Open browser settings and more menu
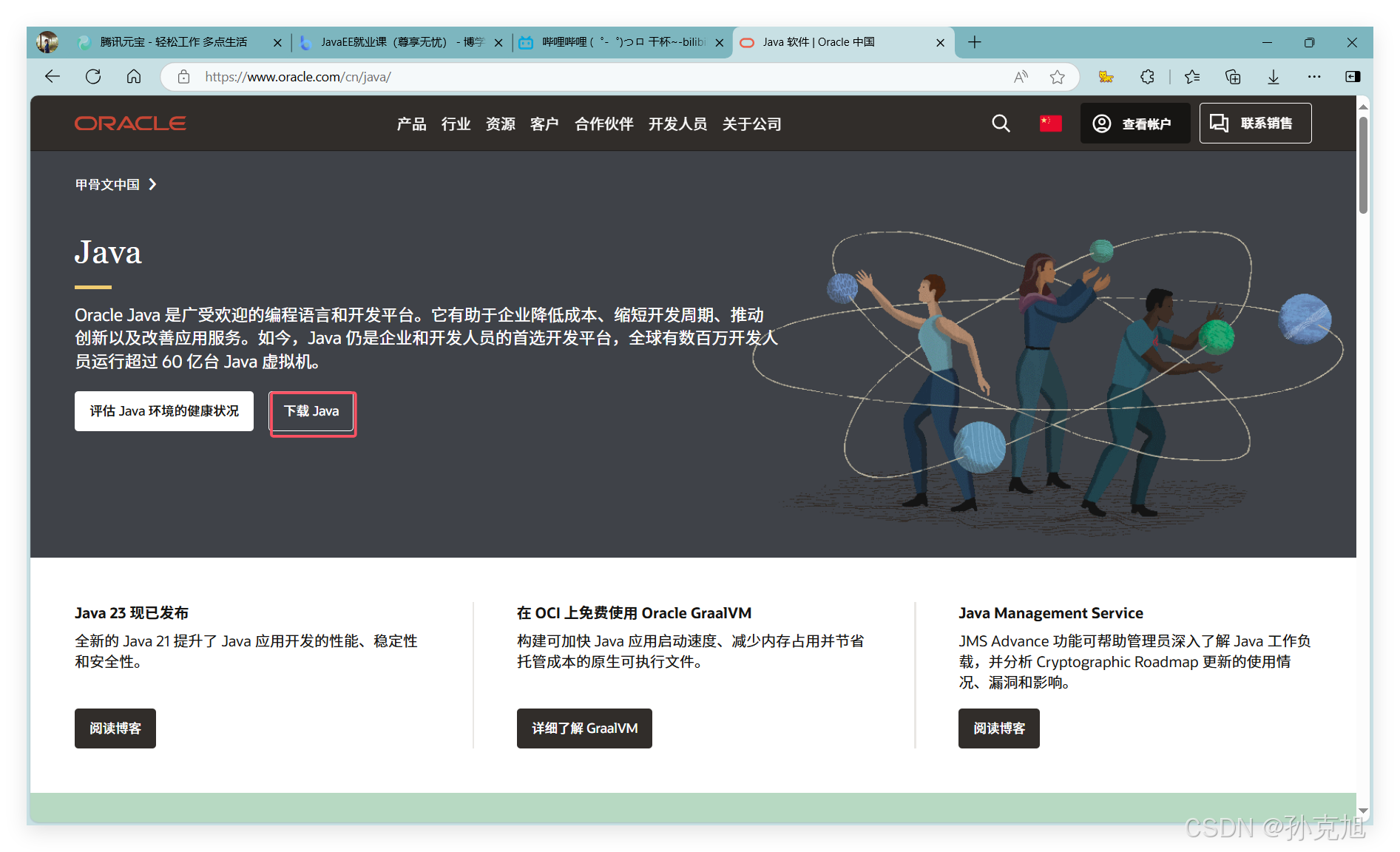Image resolution: width=1400 pixels, height=852 pixels. coord(1314,77)
